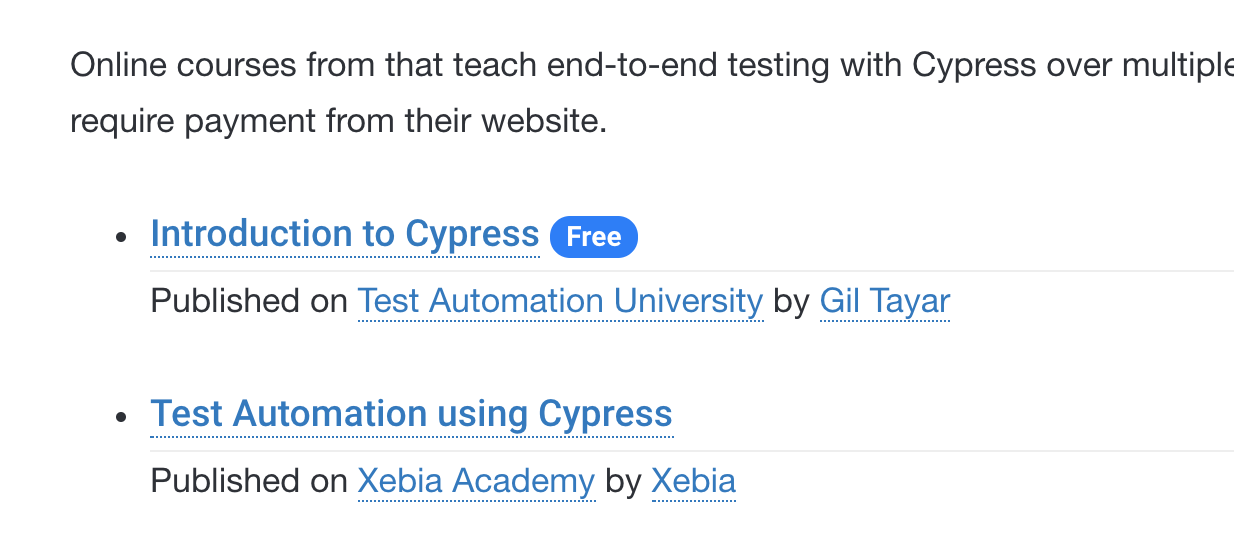This screenshot has height=546, width=1234.
Task: Click the bullet beside Test Automation using Cypress
Action: pyautogui.click(x=122, y=416)
